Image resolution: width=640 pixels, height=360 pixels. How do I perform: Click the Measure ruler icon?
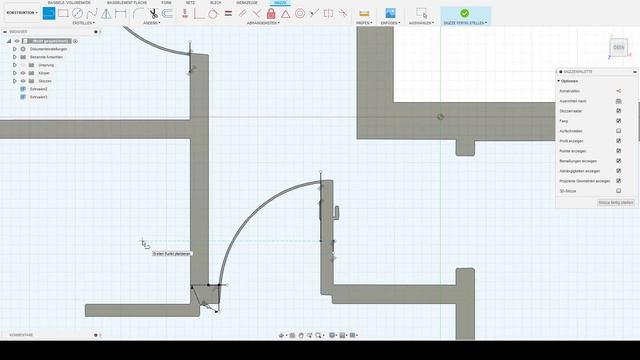[x=364, y=13]
